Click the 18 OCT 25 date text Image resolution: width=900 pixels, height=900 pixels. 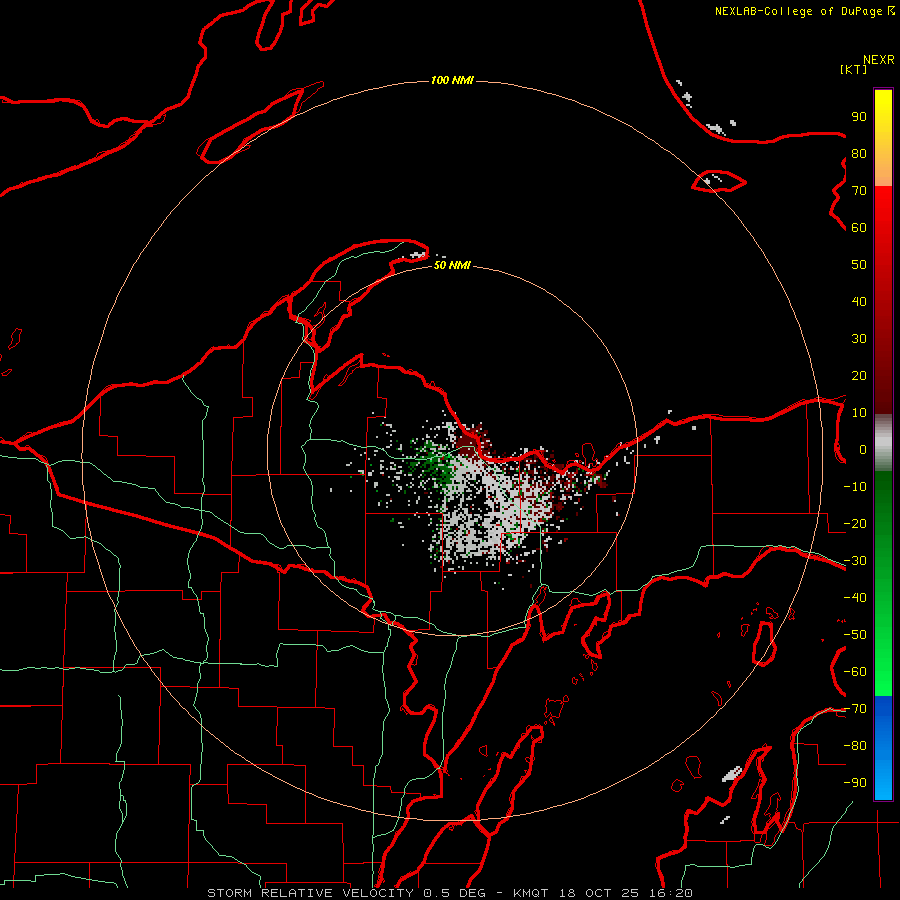[601, 893]
